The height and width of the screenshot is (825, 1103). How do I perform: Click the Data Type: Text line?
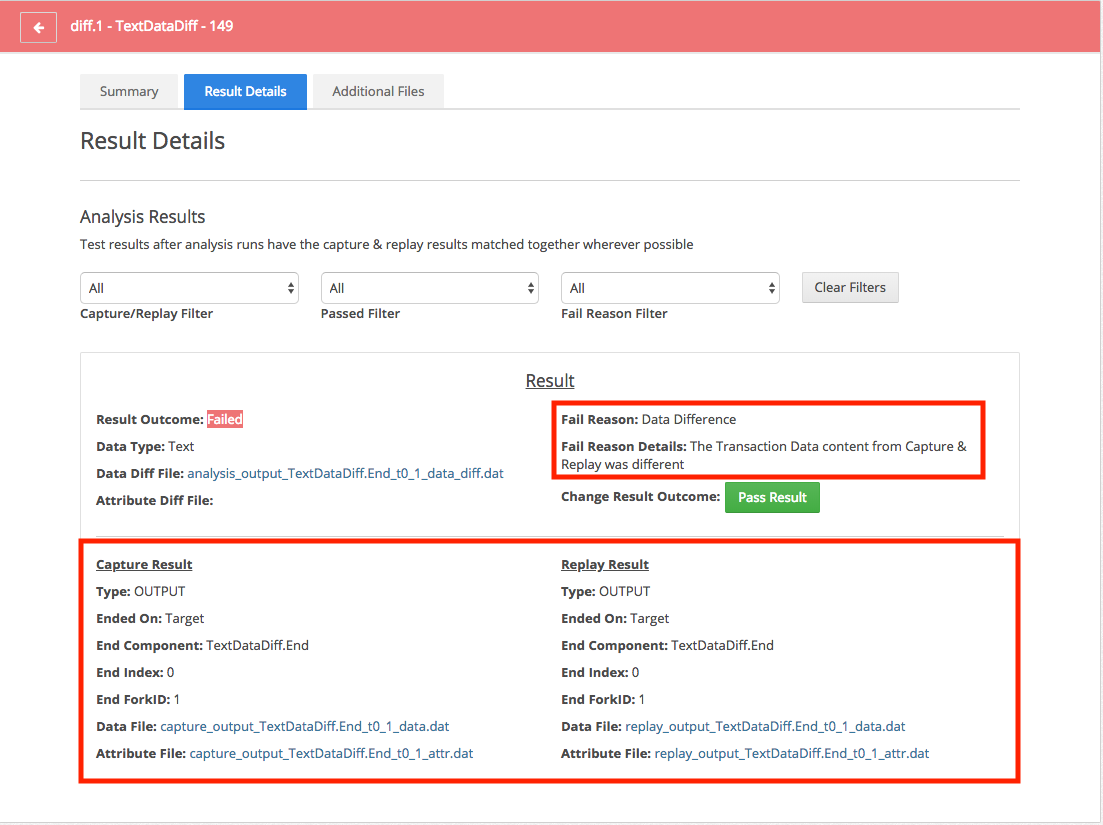[145, 447]
